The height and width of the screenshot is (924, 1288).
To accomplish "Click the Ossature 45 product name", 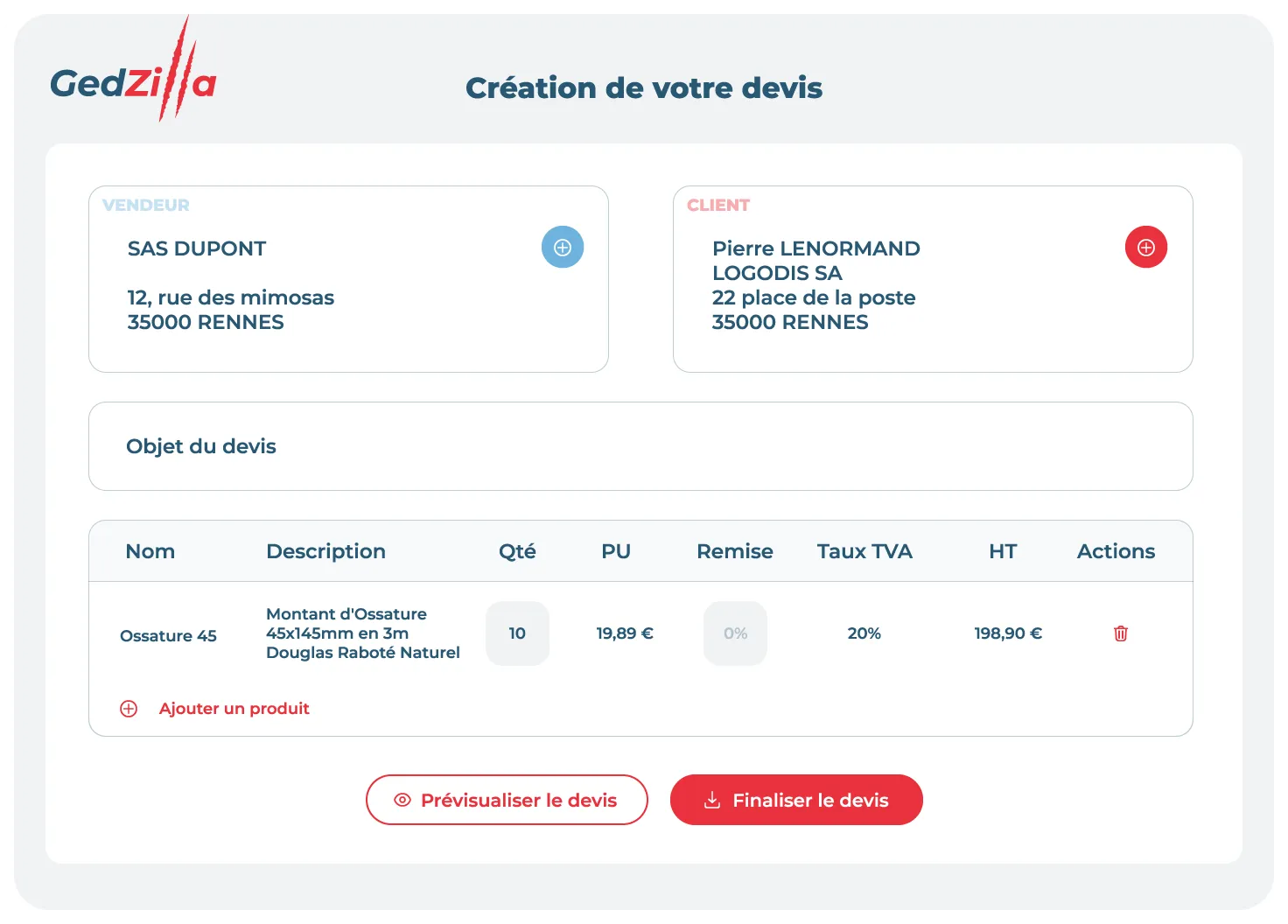I will coord(168,636).
